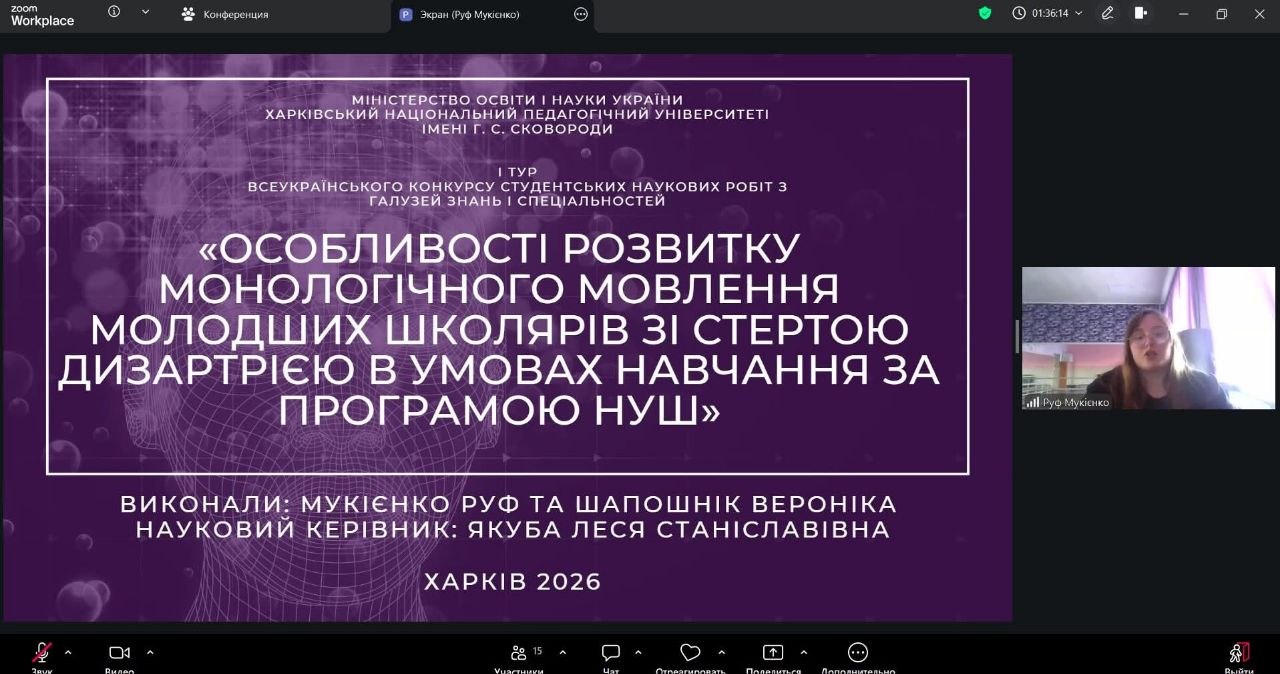Viewport: 1280px width, 674px height.
Task: Toggle the view layout icon in top bar
Action: point(1141,13)
